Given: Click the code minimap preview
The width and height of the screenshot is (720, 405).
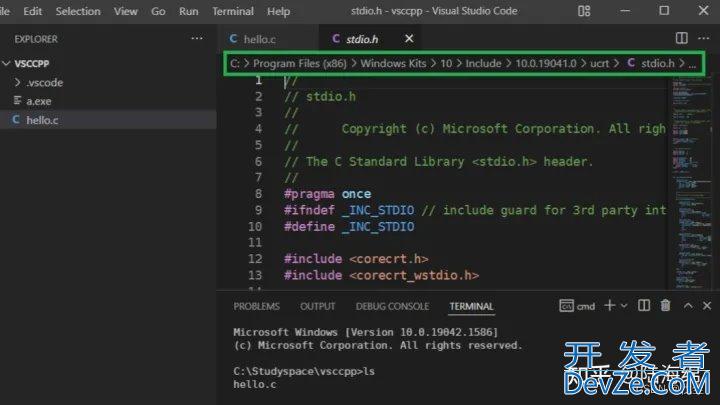Looking at the screenshot, I should tap(692, 184).
